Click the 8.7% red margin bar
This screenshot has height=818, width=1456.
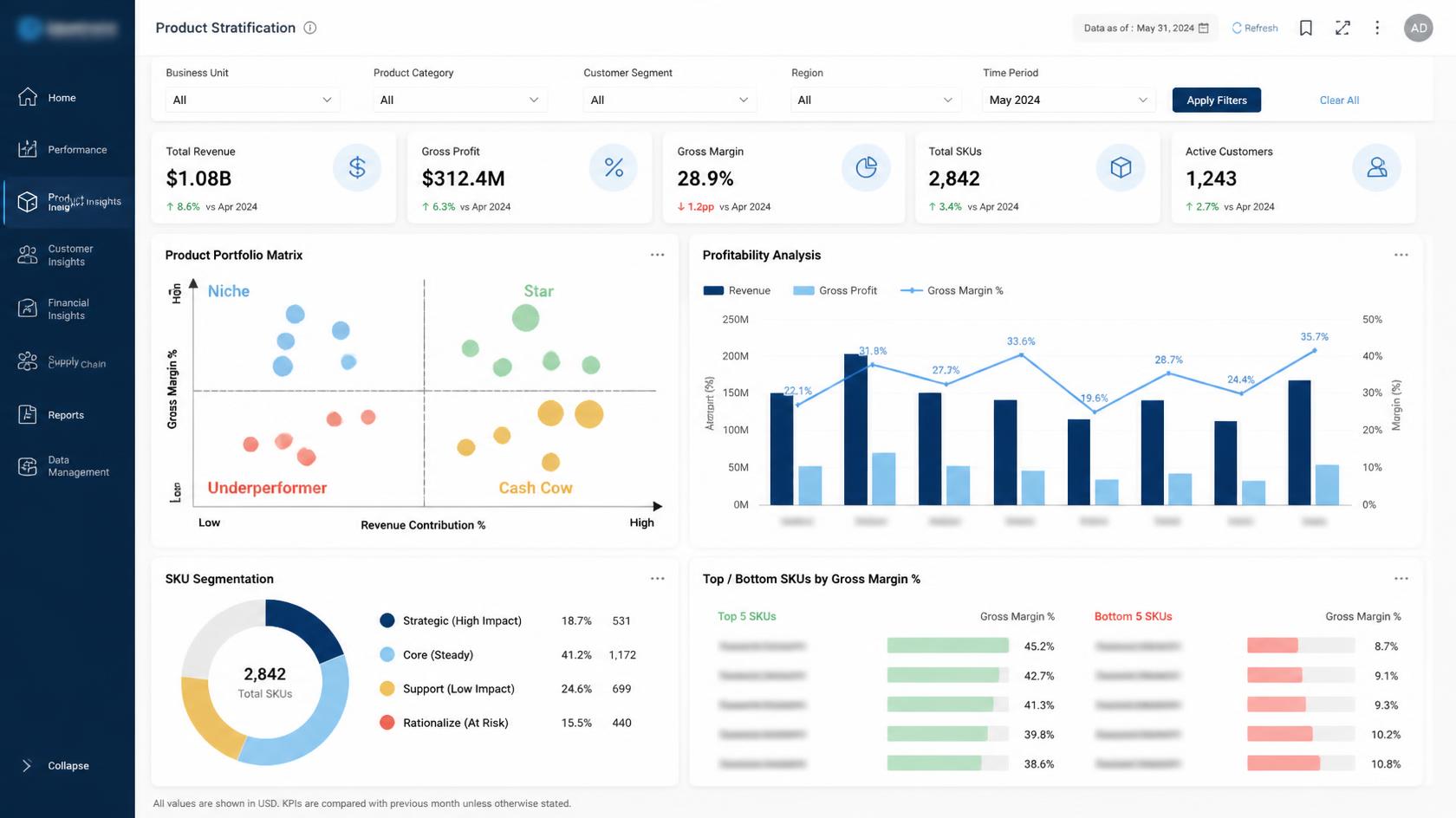coord(1272,646)
